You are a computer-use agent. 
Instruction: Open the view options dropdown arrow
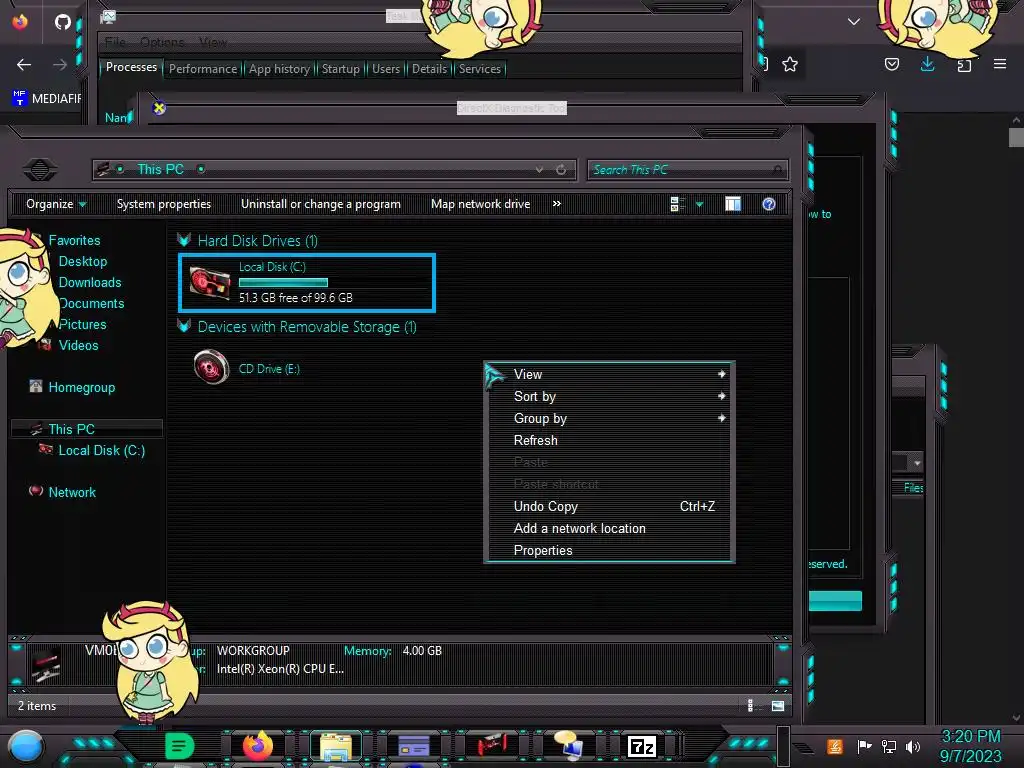(699, 204)
